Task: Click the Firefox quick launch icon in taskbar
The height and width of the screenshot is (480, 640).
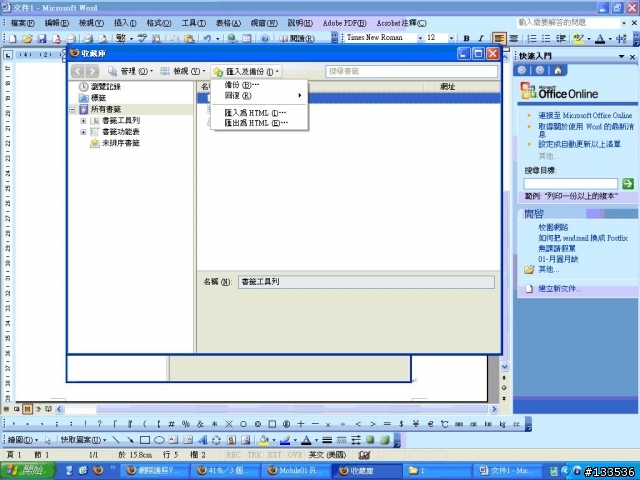Action: coord(98,470)
